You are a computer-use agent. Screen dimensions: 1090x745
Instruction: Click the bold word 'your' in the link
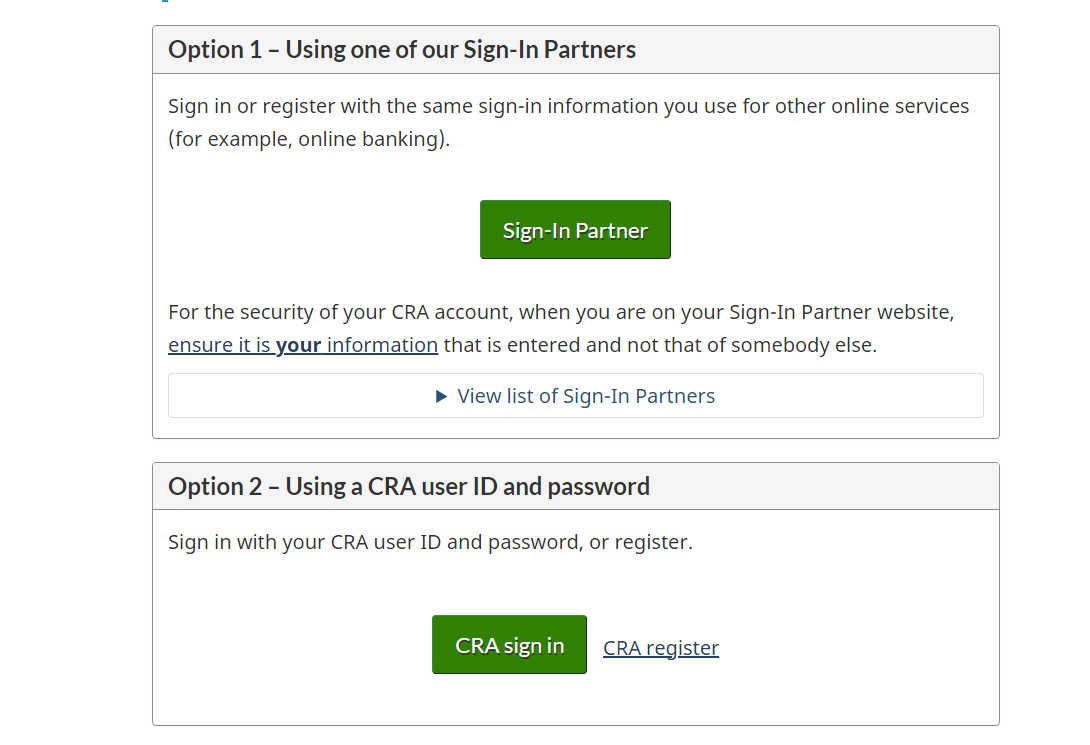tap(298, 345)
